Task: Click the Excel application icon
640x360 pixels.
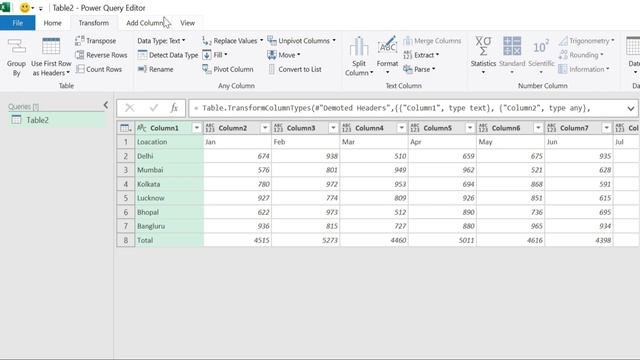Action: [x=5, y=7]
